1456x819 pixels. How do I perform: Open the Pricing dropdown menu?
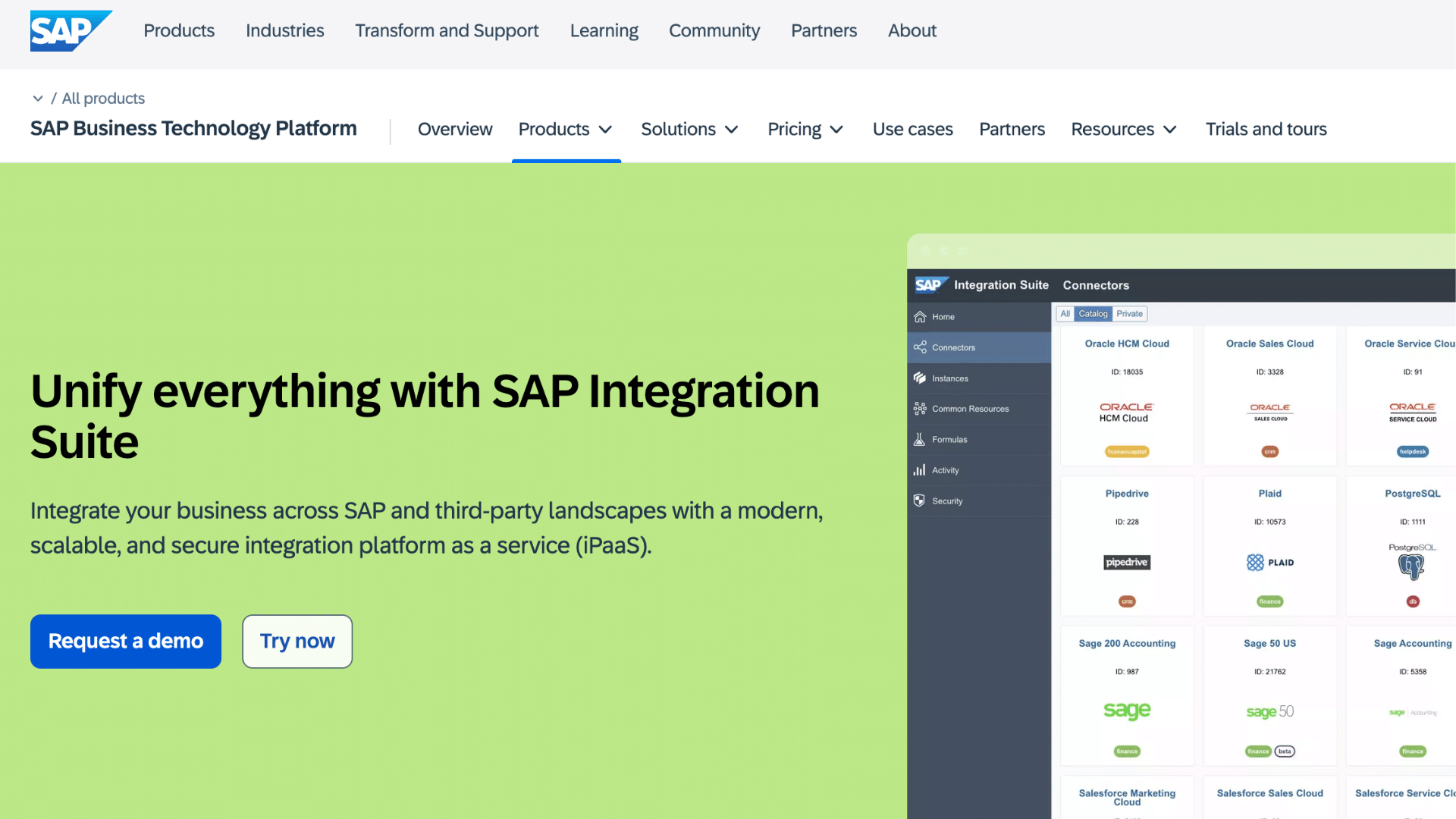tap(805, 129)
